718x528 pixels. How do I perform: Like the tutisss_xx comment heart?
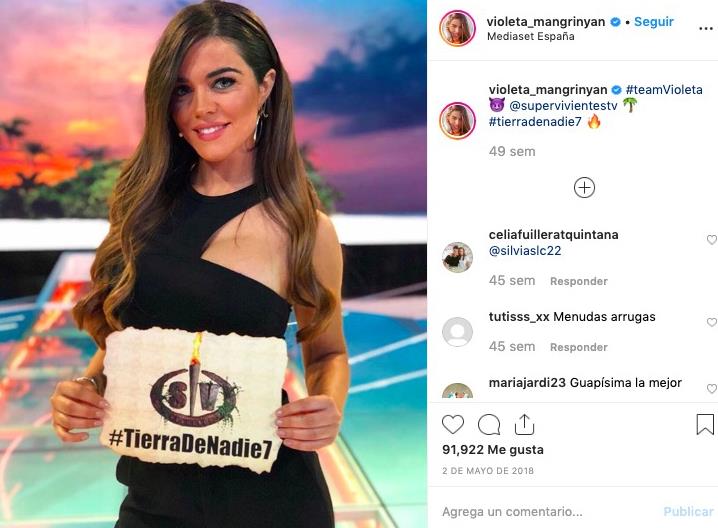712,322
